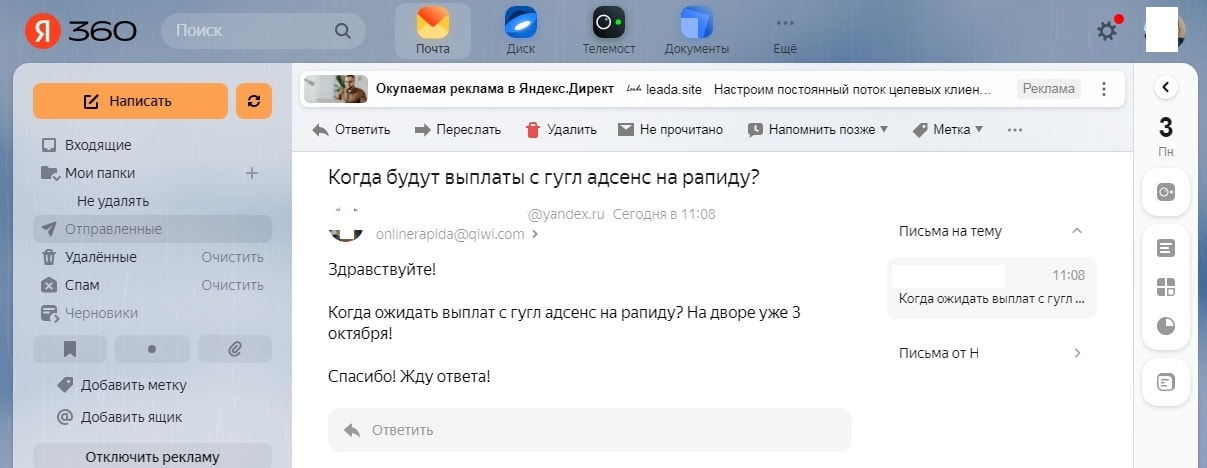Viewport: 1207px width, 468px height.
Task: Delete the email with trash icon
Action: tap(561, 129)
